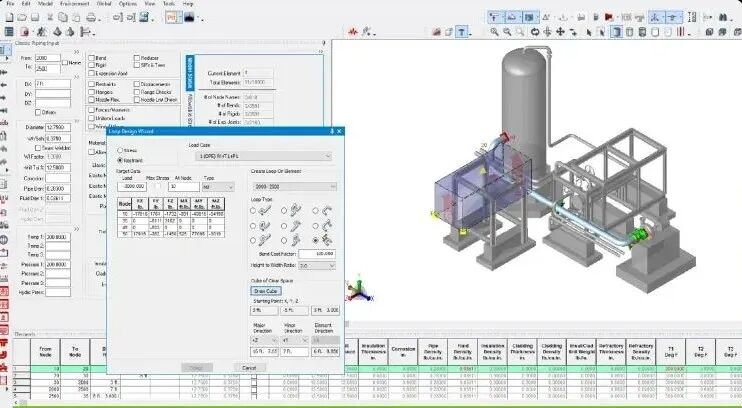
Task: Click the From node input field
Action: coord(48,58)
